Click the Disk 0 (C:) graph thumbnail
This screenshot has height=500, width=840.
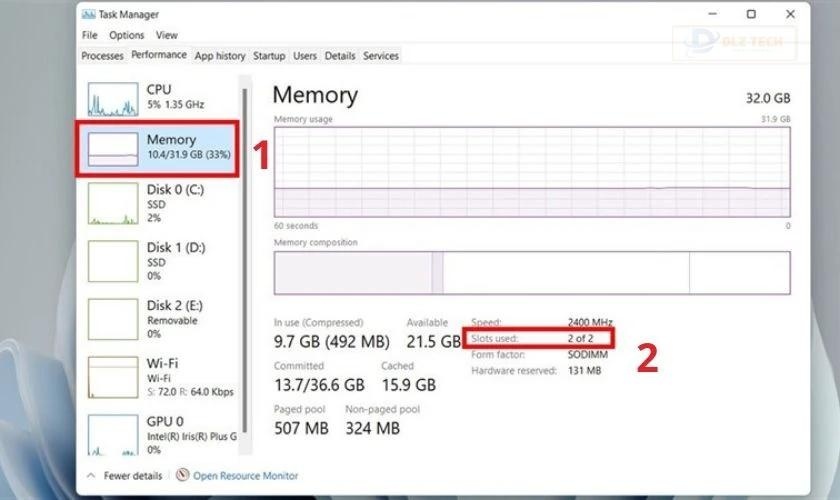[112, 203]
